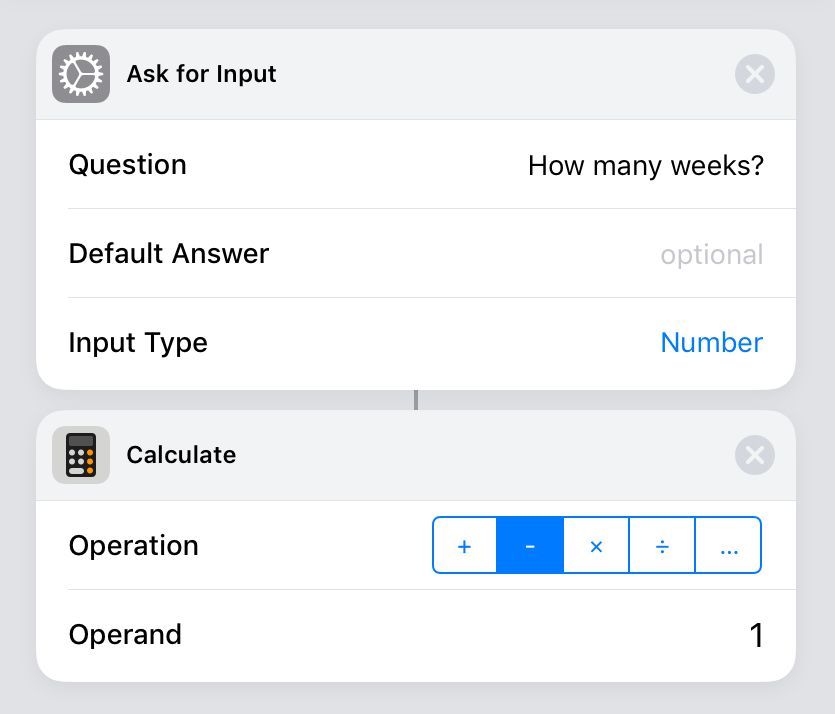Click the Question row label

128,165
